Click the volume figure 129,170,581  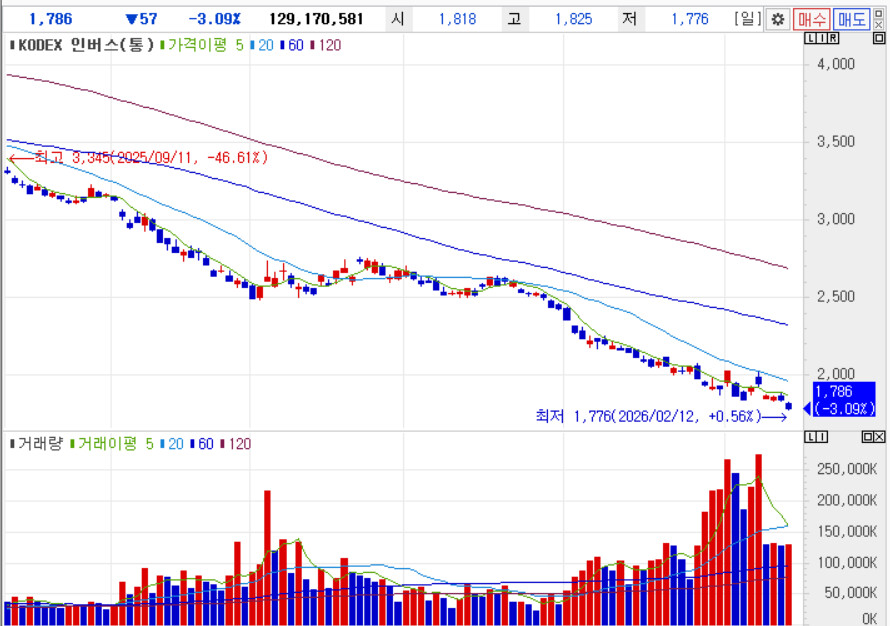(x=316, y=19)
